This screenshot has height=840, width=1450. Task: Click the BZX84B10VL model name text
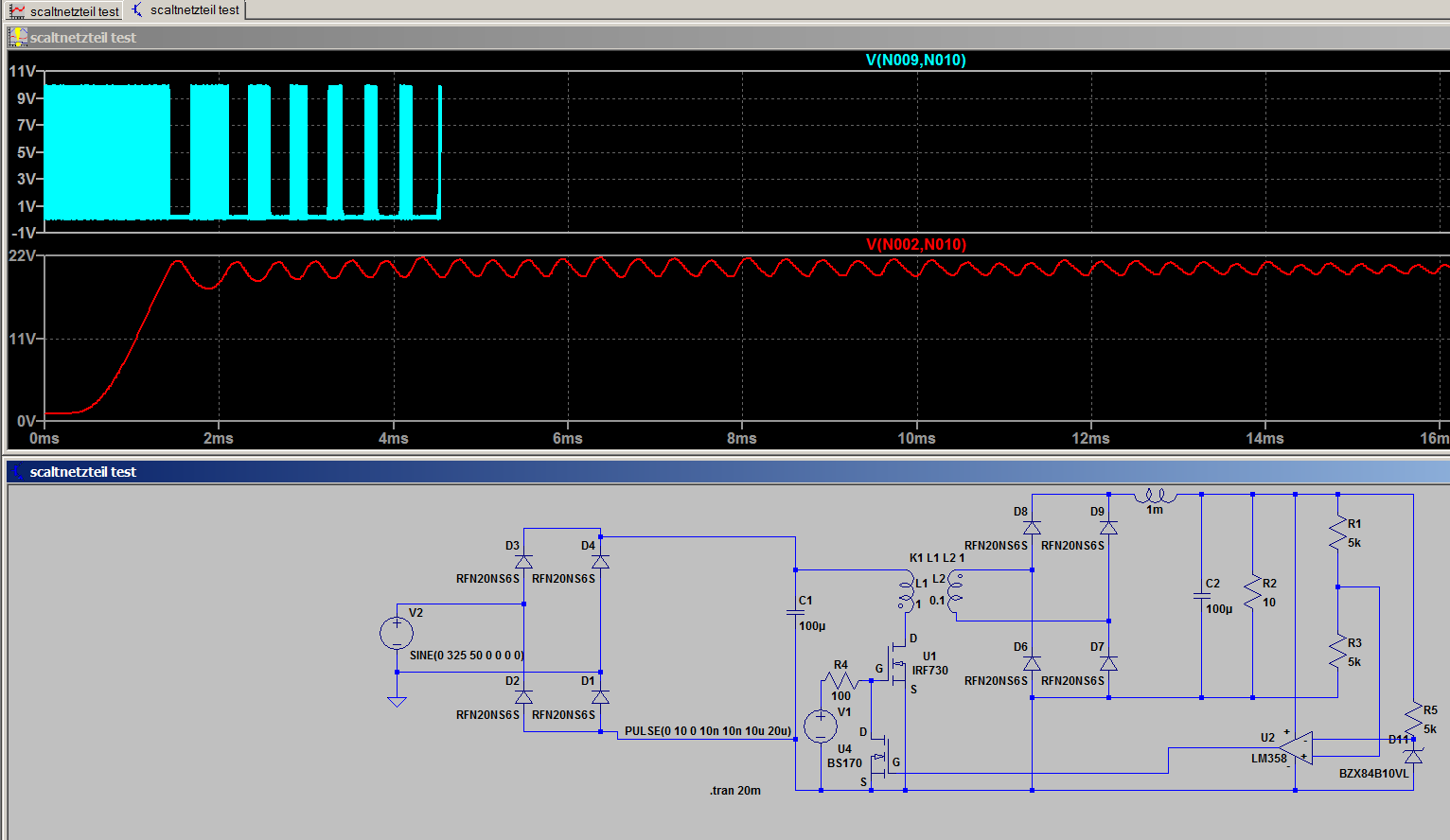coord(1373,773)
